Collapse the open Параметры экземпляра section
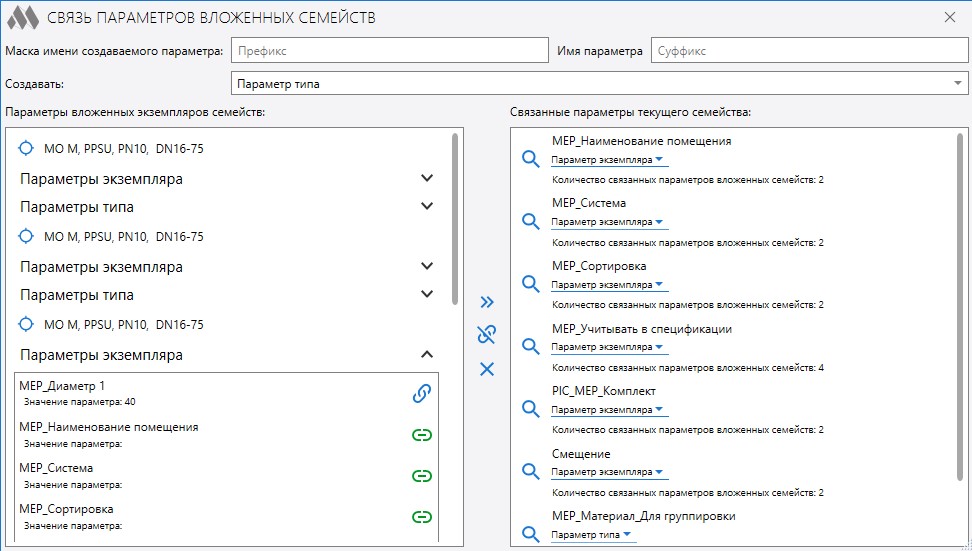Image resolution: width=972 pixels, height=551 pixels. 427,355
